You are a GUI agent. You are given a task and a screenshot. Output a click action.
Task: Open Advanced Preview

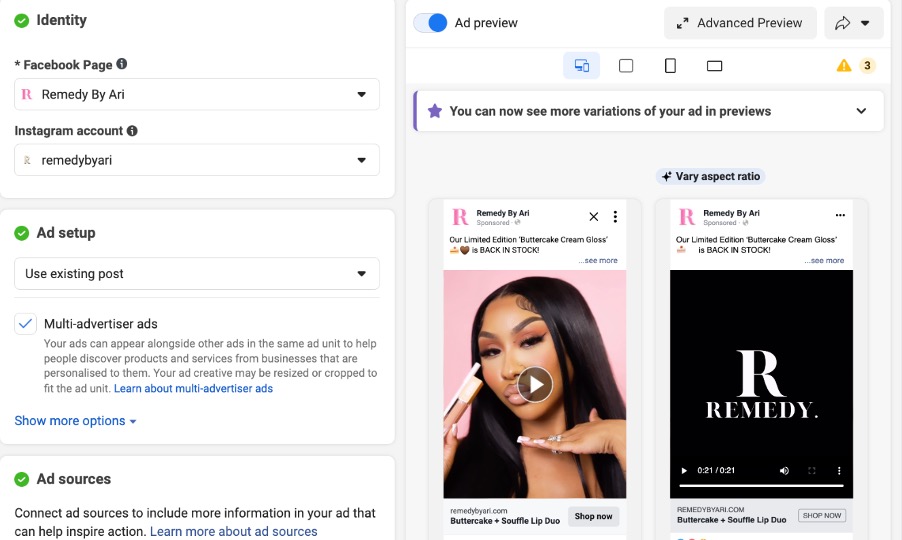tap(740, 23)
